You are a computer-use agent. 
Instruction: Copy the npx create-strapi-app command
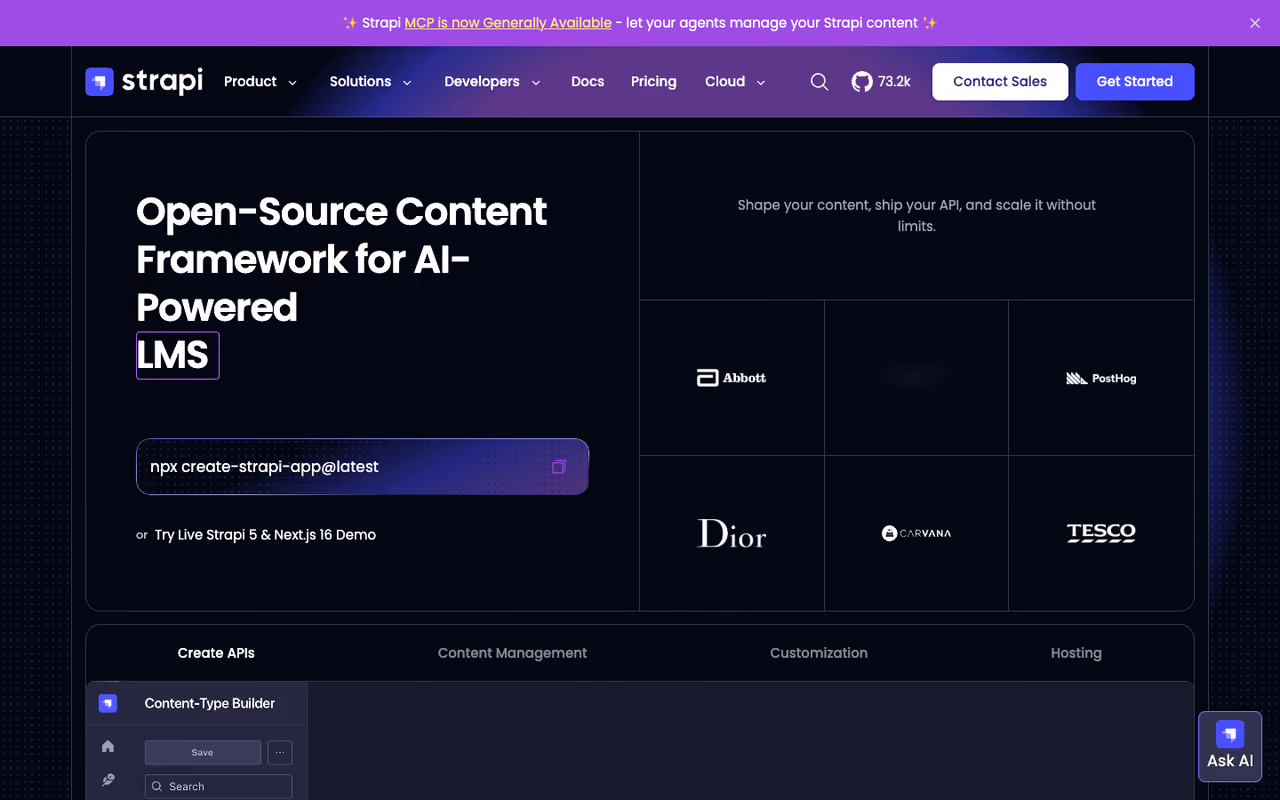559,467
